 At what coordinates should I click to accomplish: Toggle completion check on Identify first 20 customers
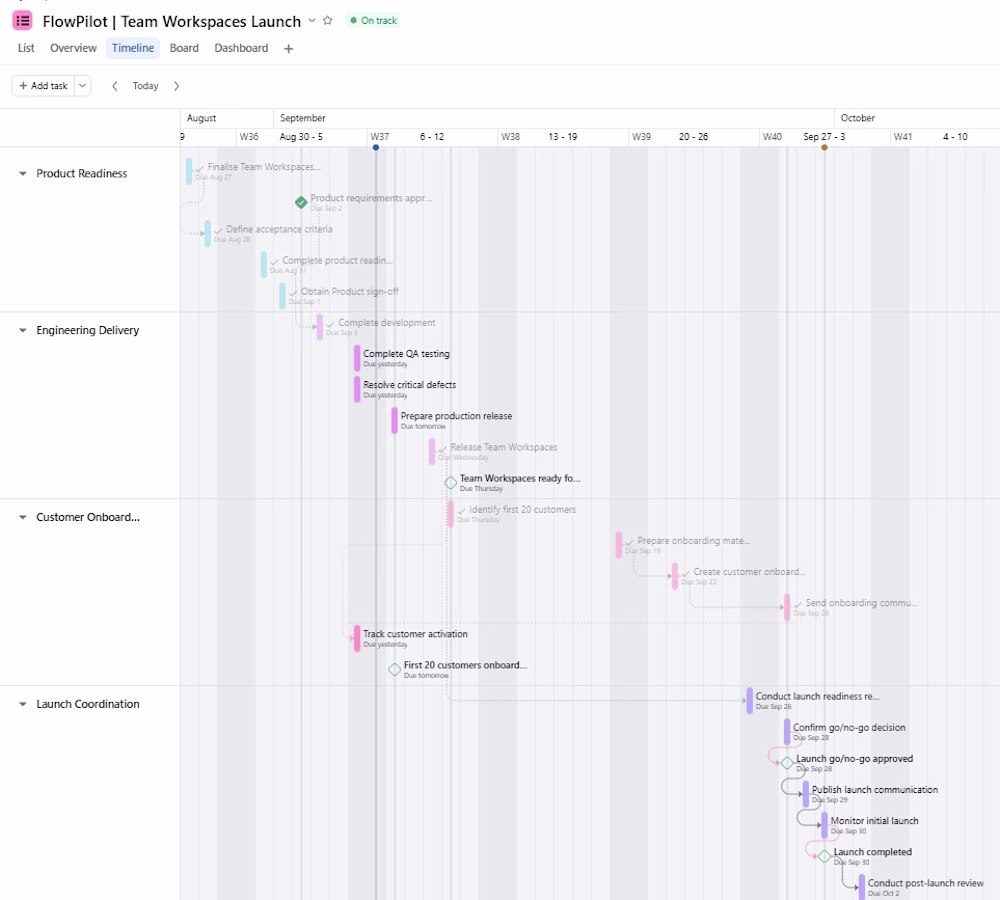click(462, 511)
